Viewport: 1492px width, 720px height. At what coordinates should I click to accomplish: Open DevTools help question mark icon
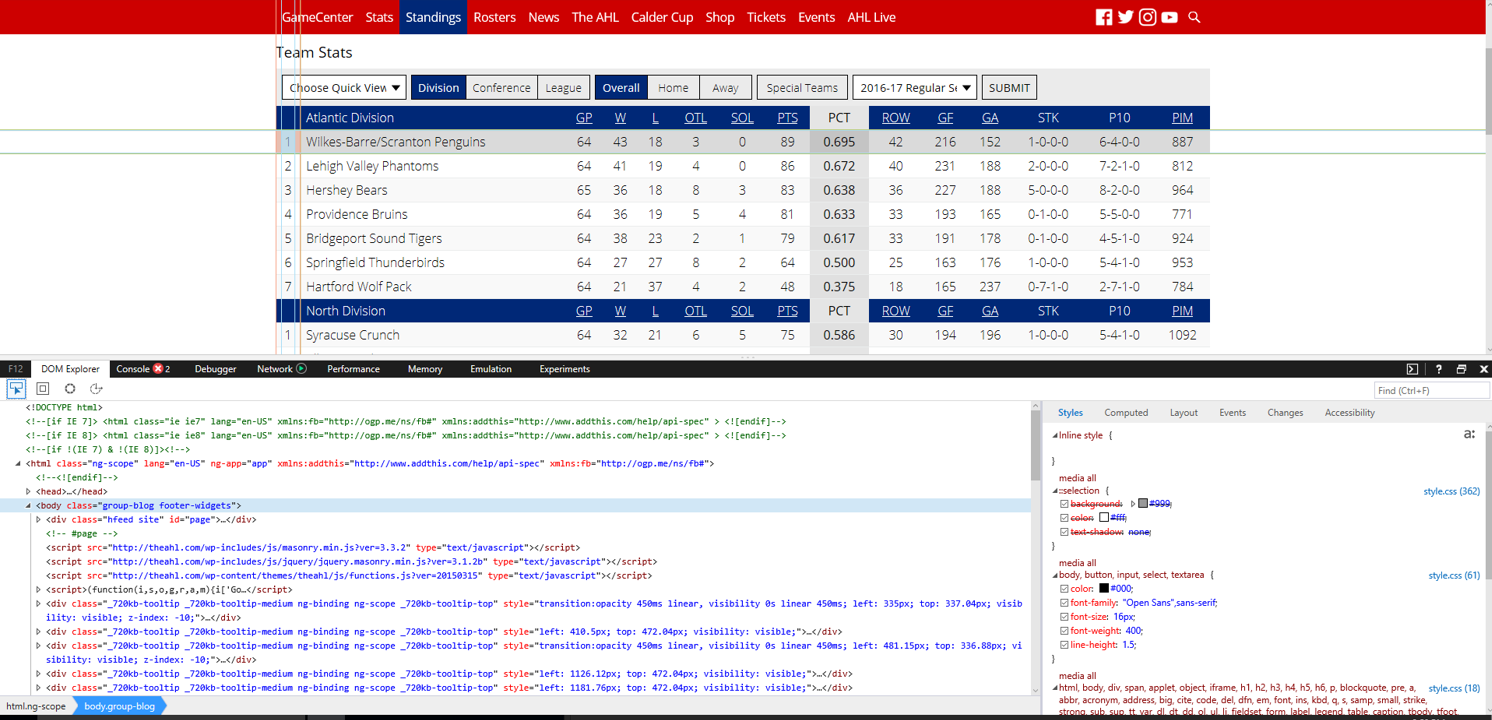pyautogui.click(x=1439, y=369)
